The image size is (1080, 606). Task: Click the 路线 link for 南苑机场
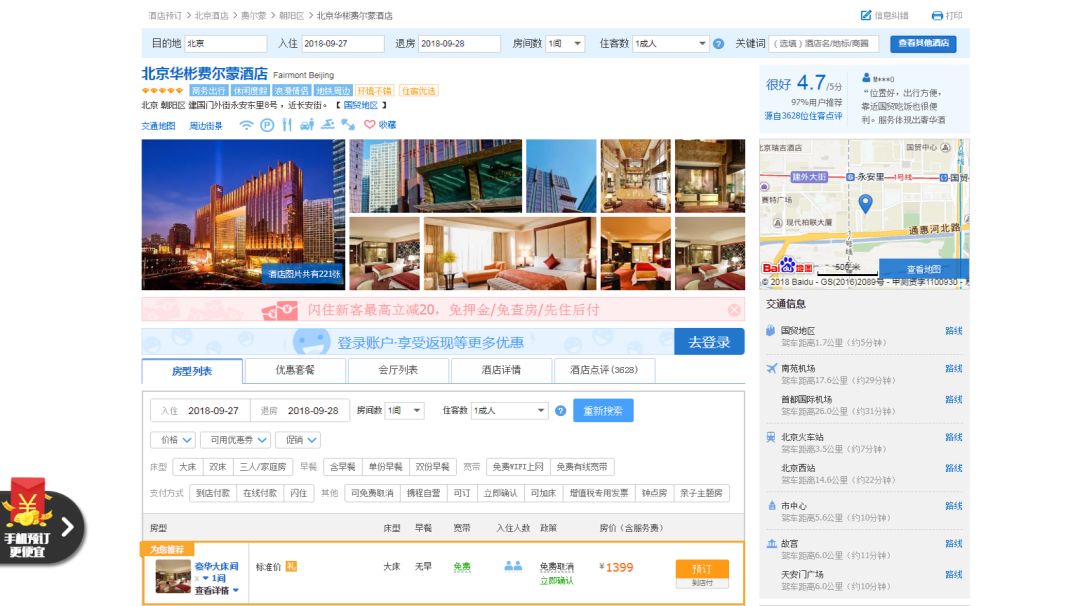[954, 368]
